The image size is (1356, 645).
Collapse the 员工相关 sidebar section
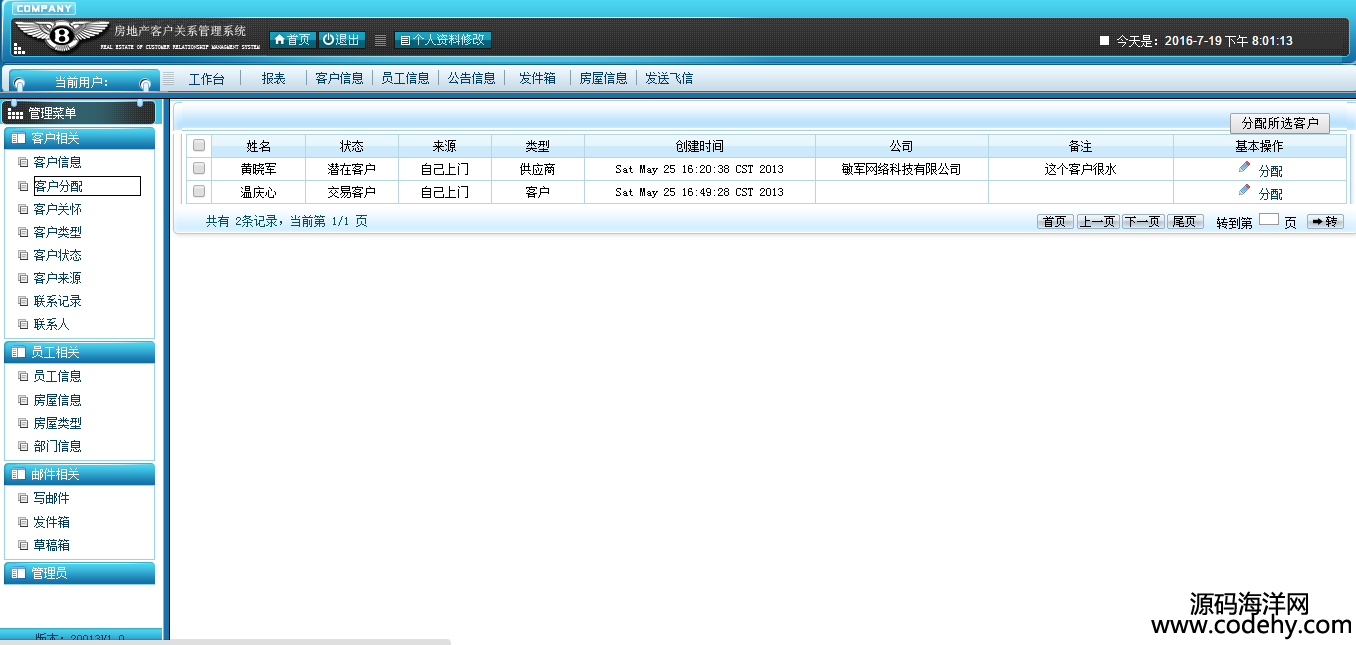point(80,352)
